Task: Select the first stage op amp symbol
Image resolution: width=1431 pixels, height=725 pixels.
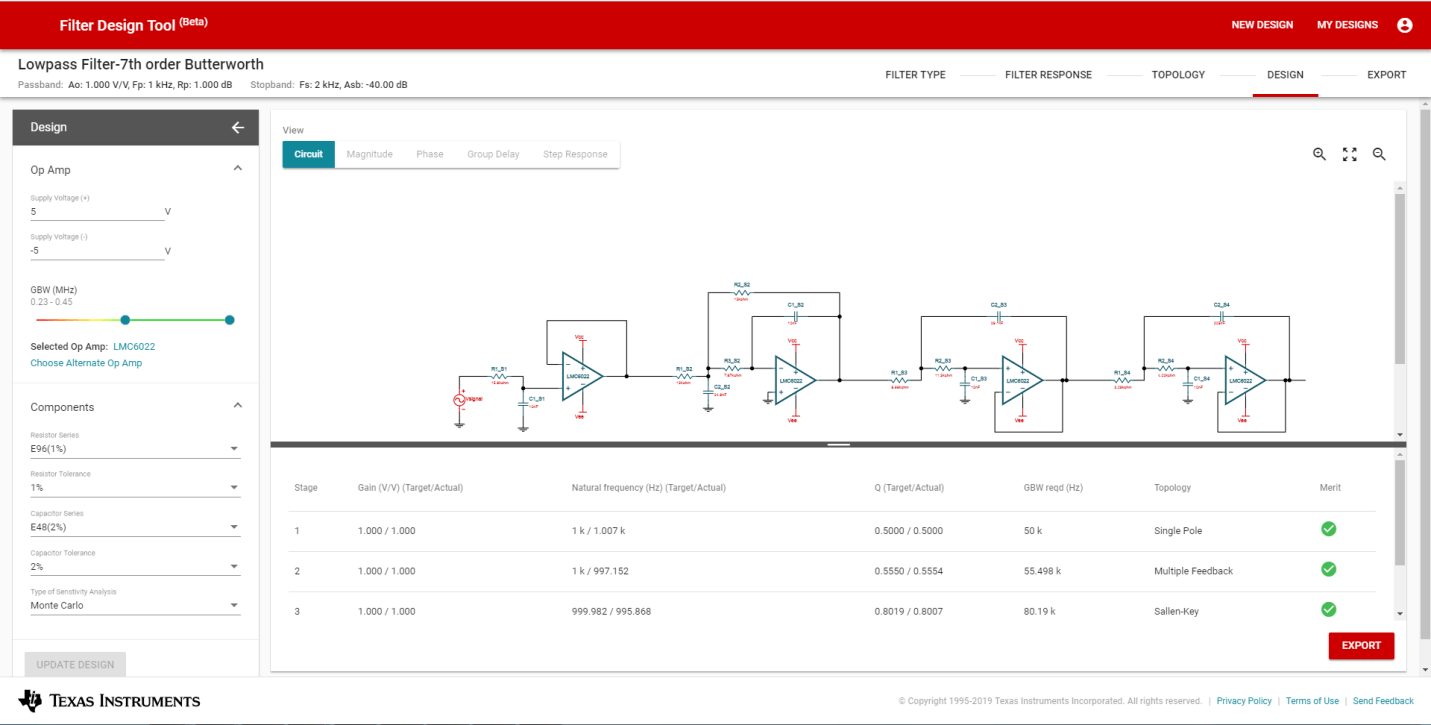Action: 581,377
